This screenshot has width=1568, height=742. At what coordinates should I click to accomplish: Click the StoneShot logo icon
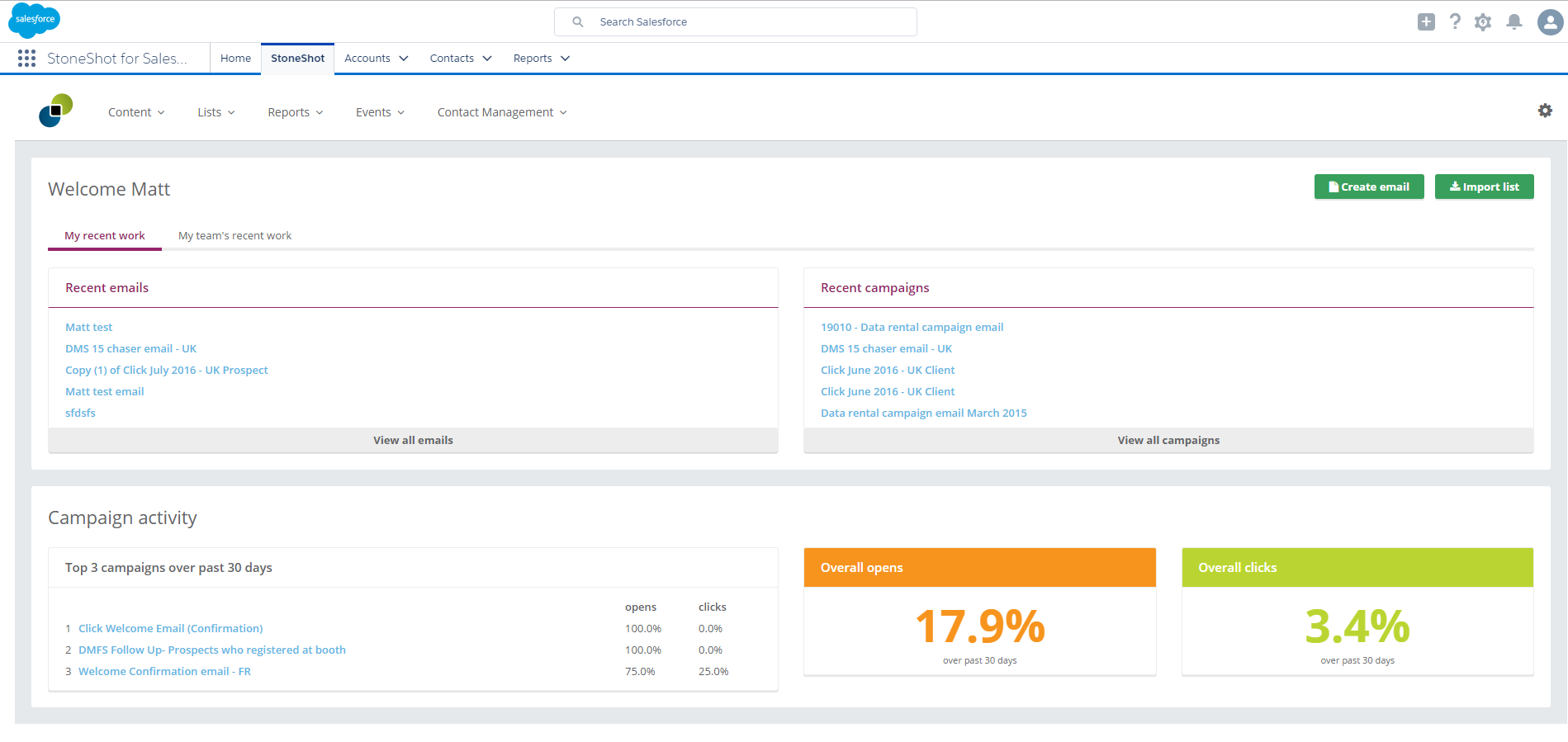(x=55, y=111)
